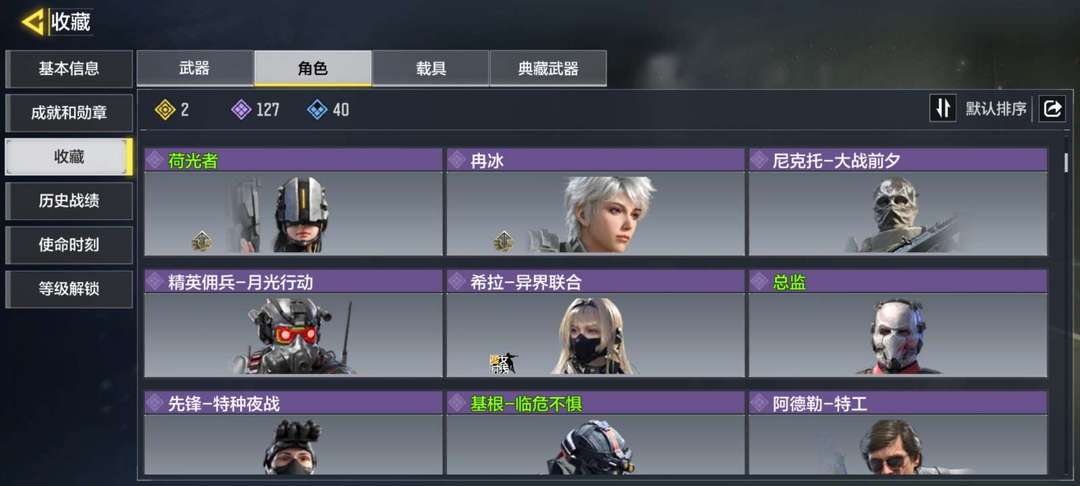Select 等级解锁 in the sidebar
Viewport: 1080px width, 486px height.
click(x=69, y=289)
